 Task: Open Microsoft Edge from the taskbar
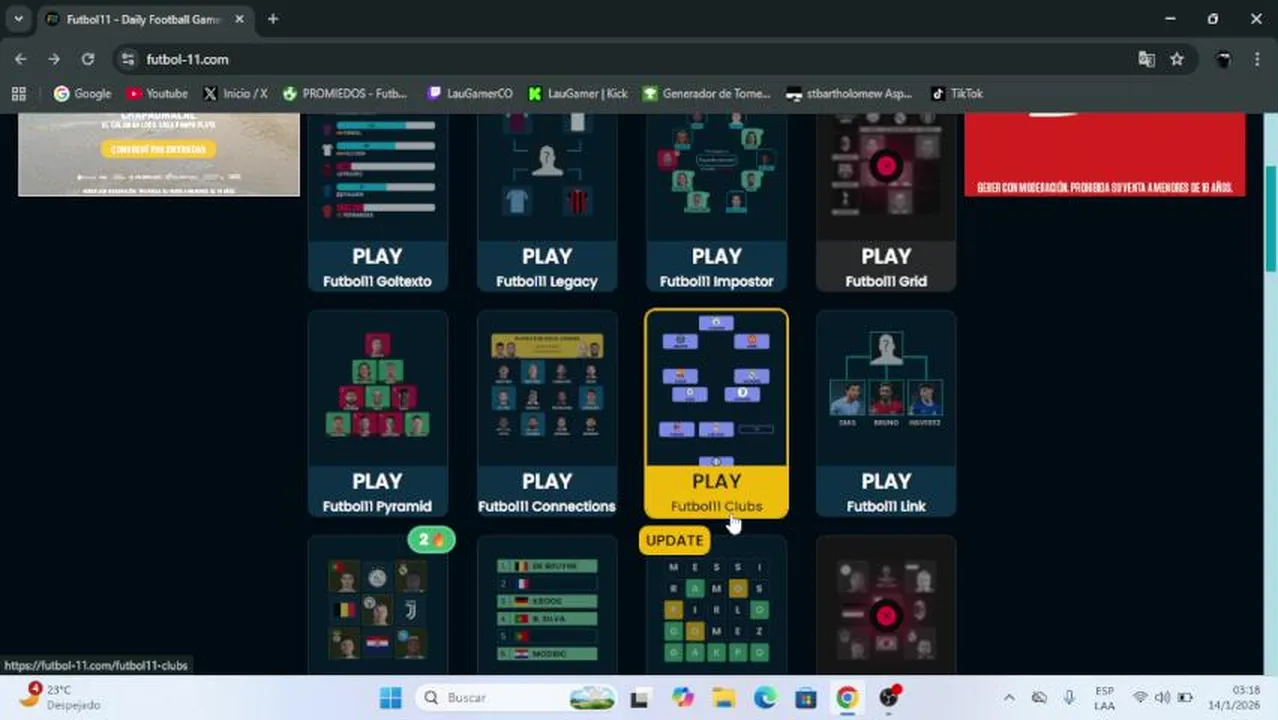click(764, 698)
